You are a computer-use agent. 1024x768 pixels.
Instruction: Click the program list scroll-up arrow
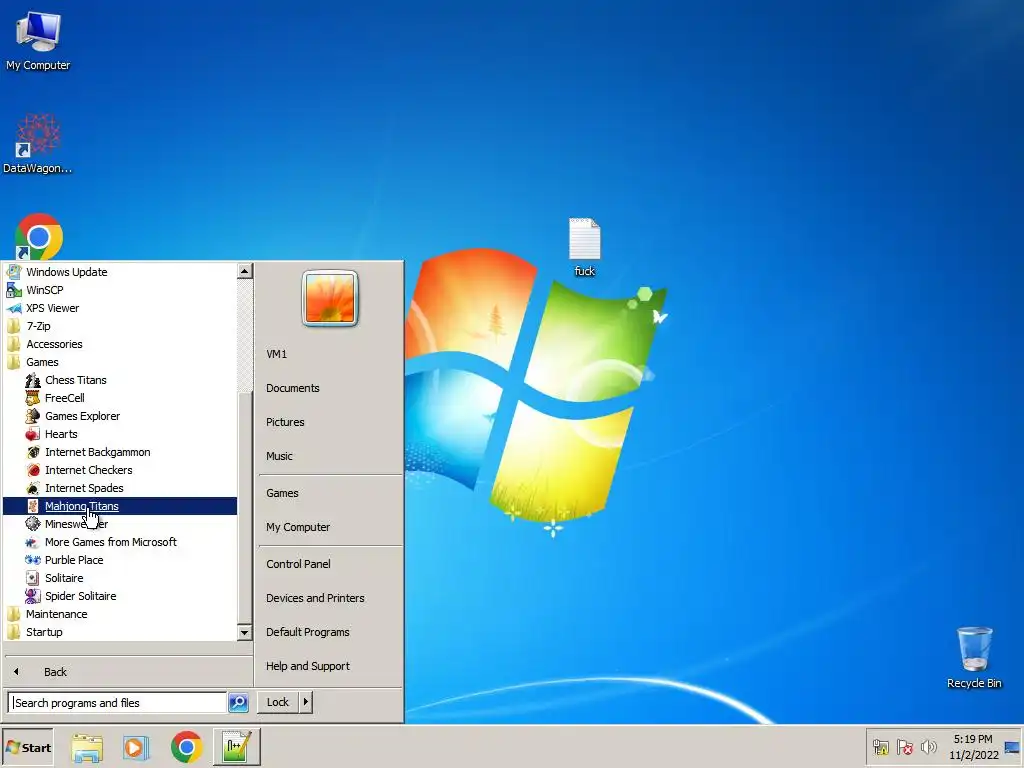(x=244, y=270)
